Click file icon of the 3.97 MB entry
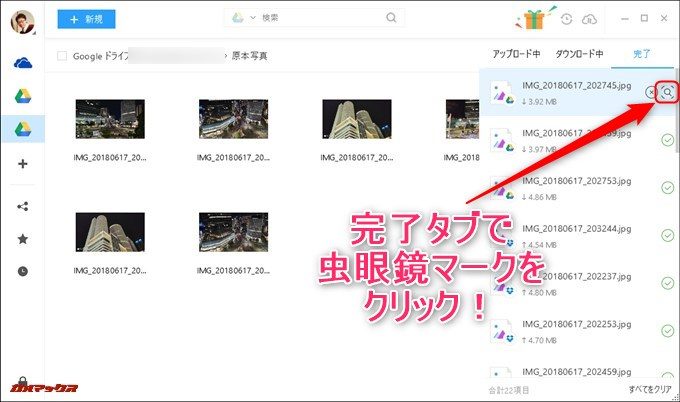 click(502, 141)
